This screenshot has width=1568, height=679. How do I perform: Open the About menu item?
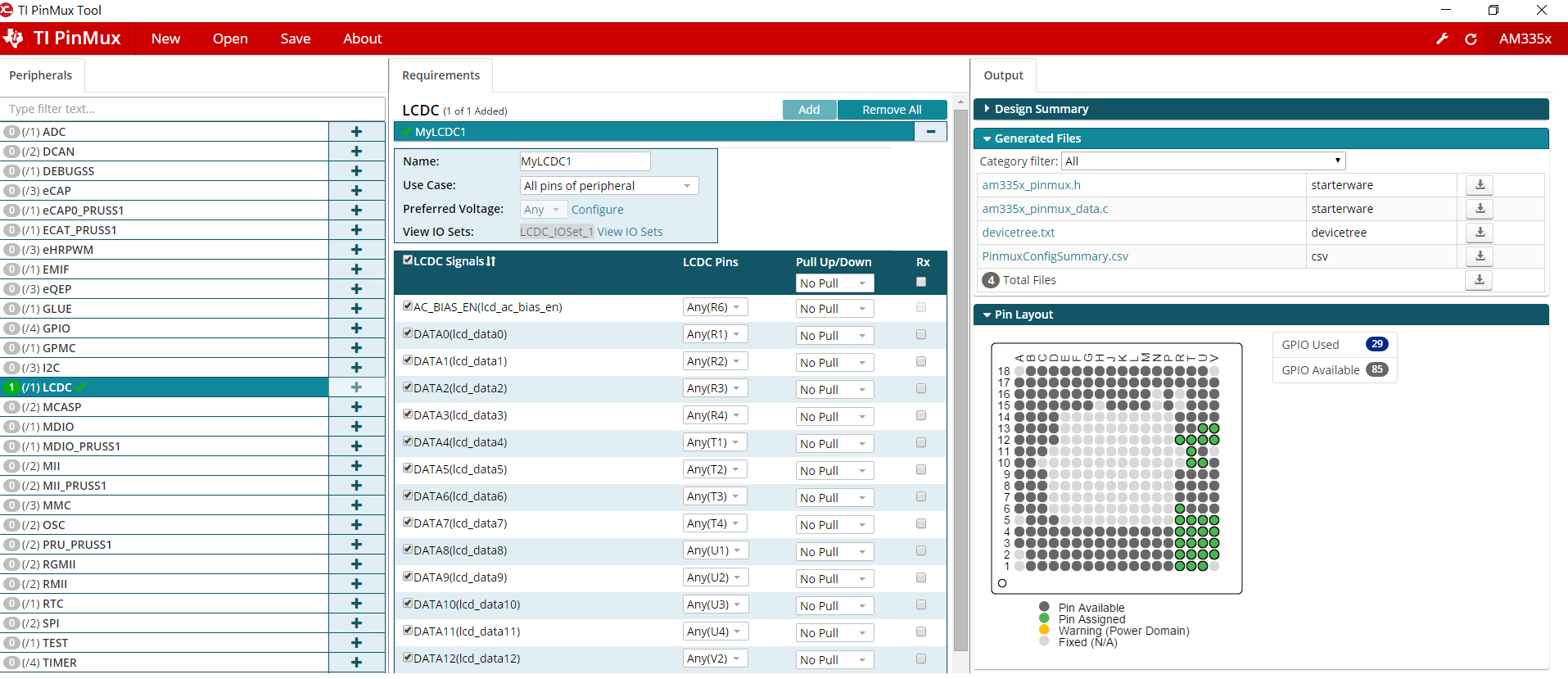pos(362,38)
